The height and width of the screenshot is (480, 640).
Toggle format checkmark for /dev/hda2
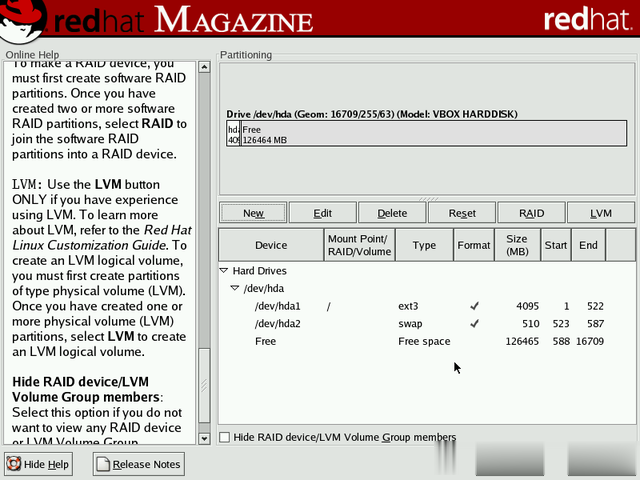click(x=474, y=323)
